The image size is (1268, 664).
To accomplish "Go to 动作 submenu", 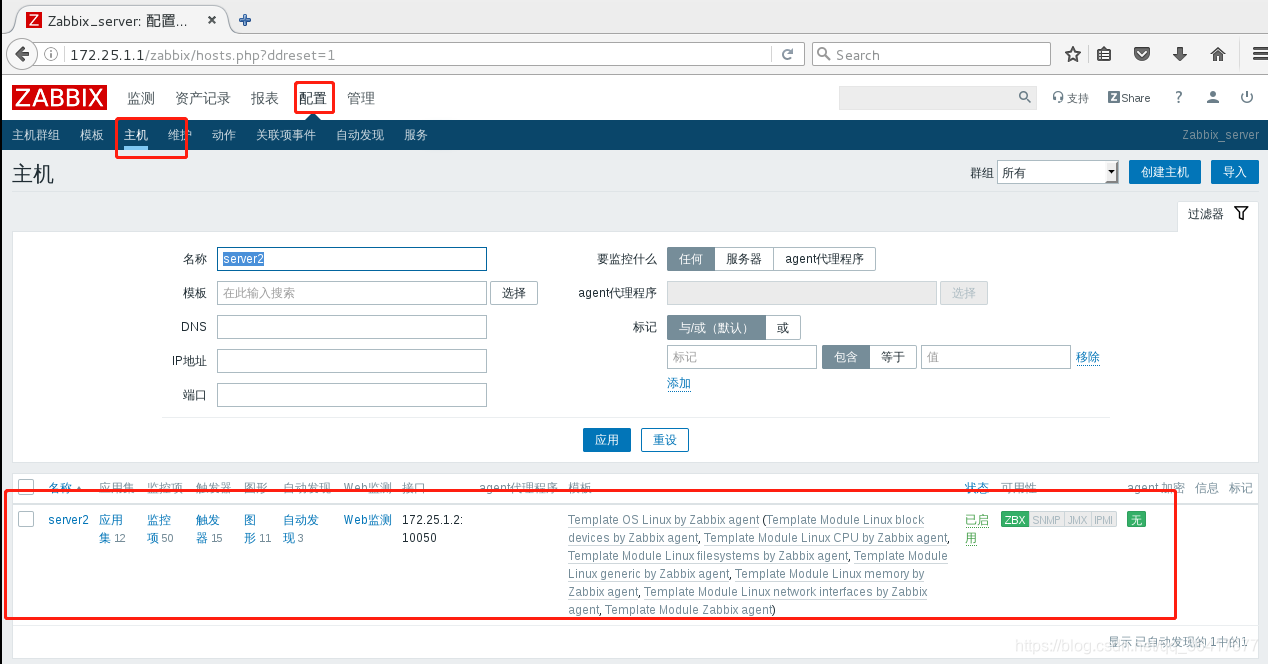I will click(x=224, y=135).
